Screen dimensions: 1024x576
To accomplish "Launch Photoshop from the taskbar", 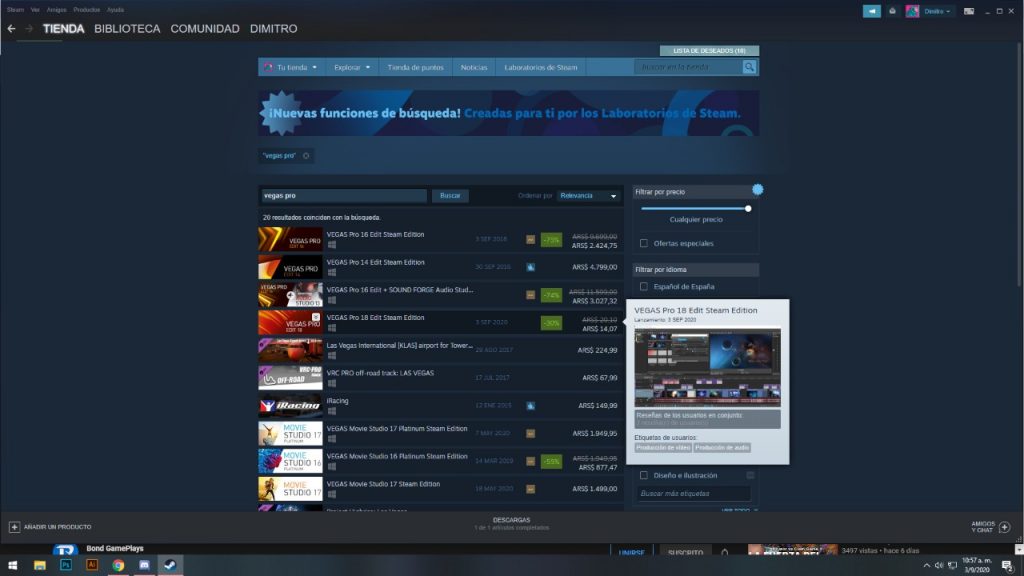I will (x=66, y=565).
